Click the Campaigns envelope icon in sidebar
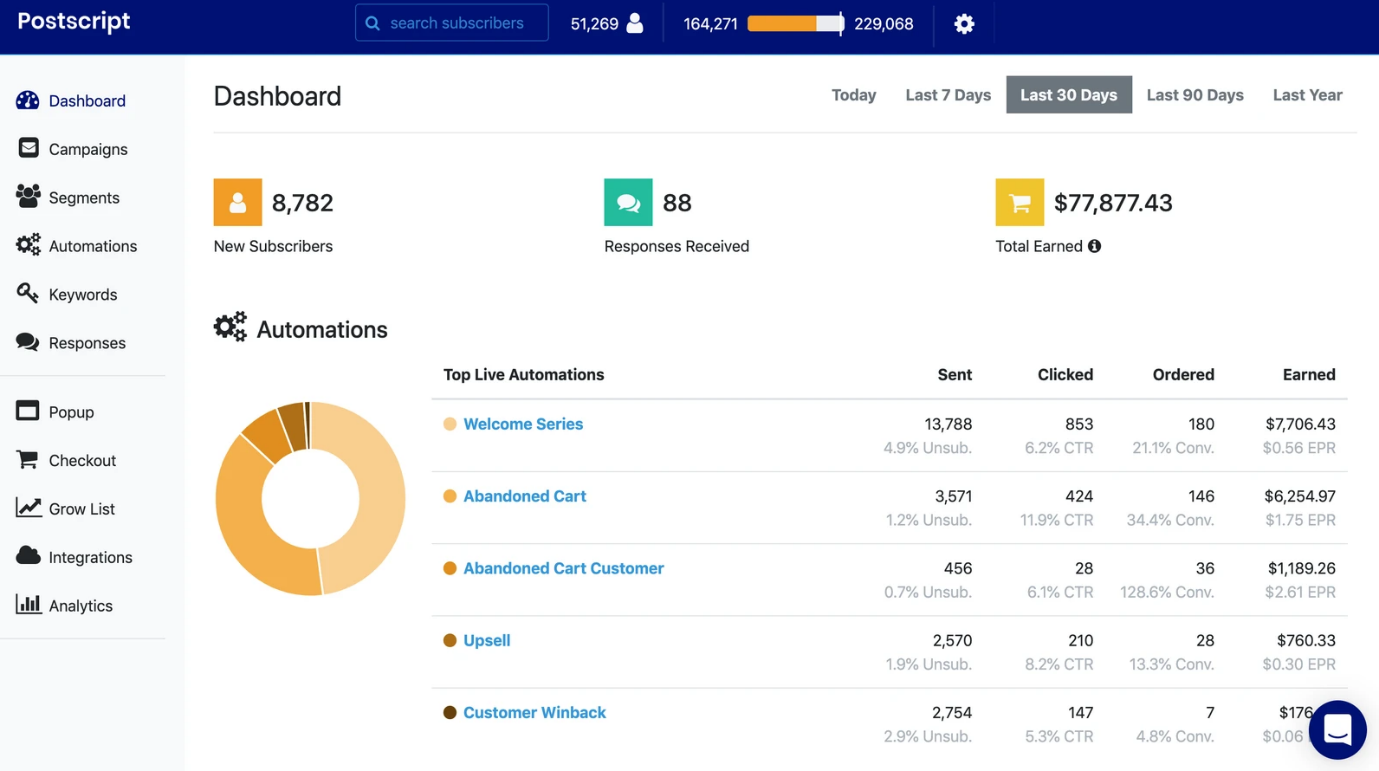Image resolution: width=1379 pixels, height=771 pixels. click(28, 148)
